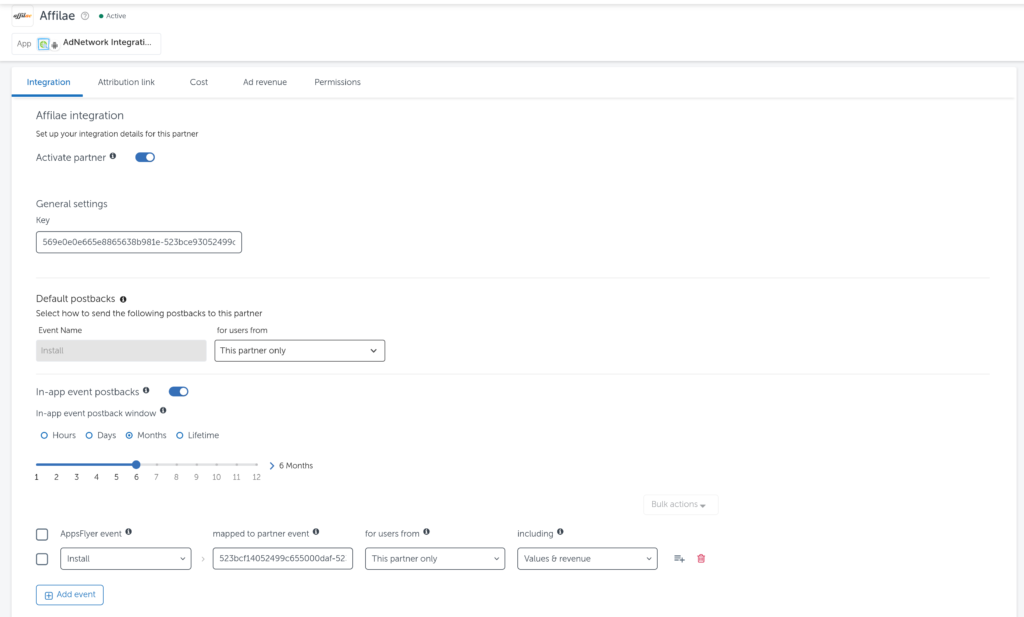
Task: Open the Install AppsFlyer event dropdown
Action: (125, 559)
